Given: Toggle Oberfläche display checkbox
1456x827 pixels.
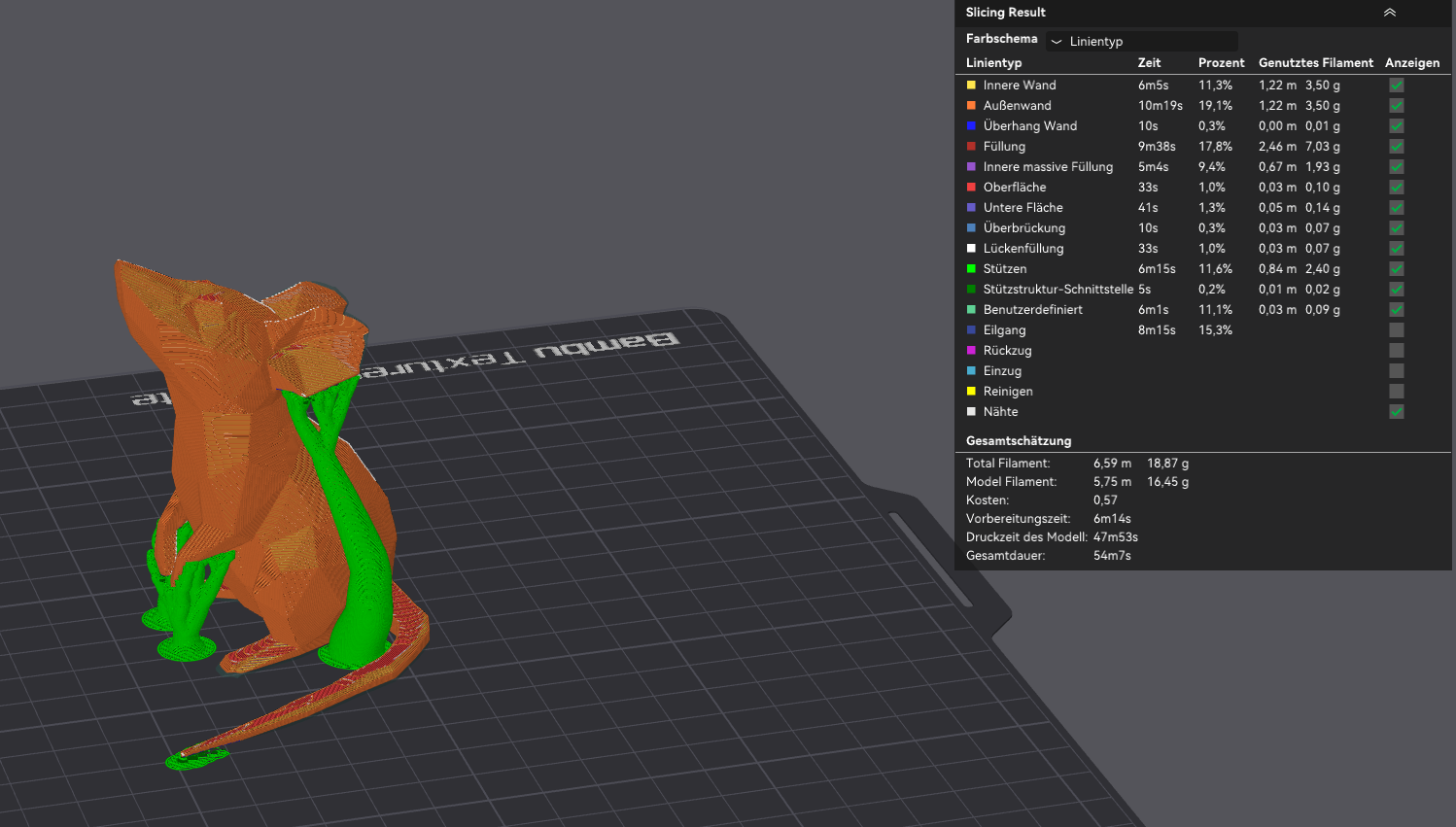Looking at the screenshot, I should (1397, 188).
